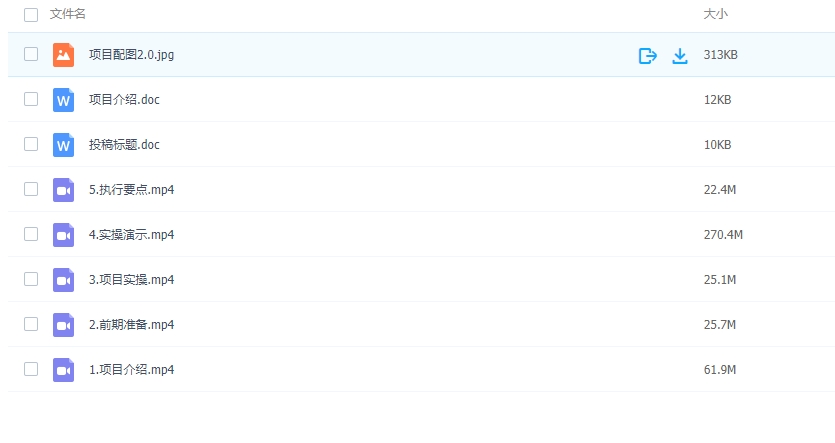Viewport: 835px width, 443px height.
Task: Open the file 投稿标题.doc
Action: click(x=124, y=145)
